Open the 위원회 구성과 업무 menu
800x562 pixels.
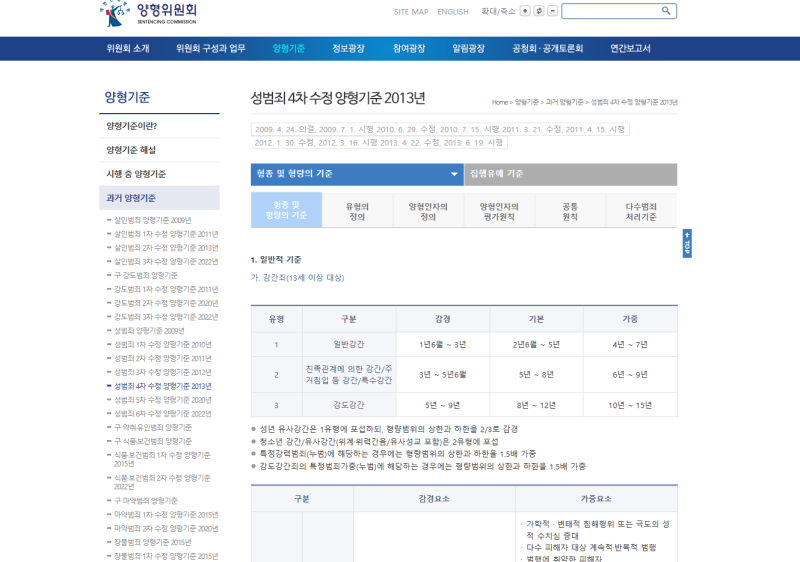[x=211, y=48]
